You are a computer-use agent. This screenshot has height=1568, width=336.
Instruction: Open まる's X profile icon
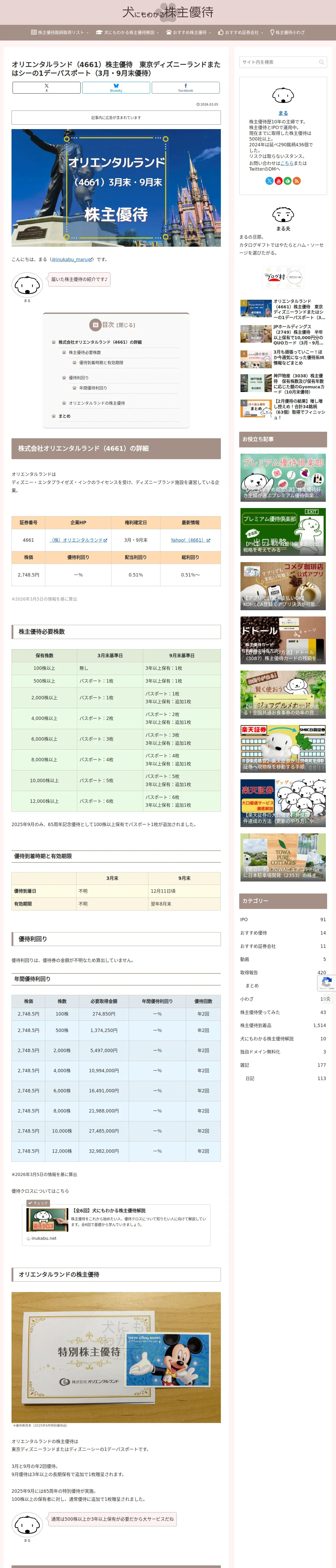click(x=270, y=181)
